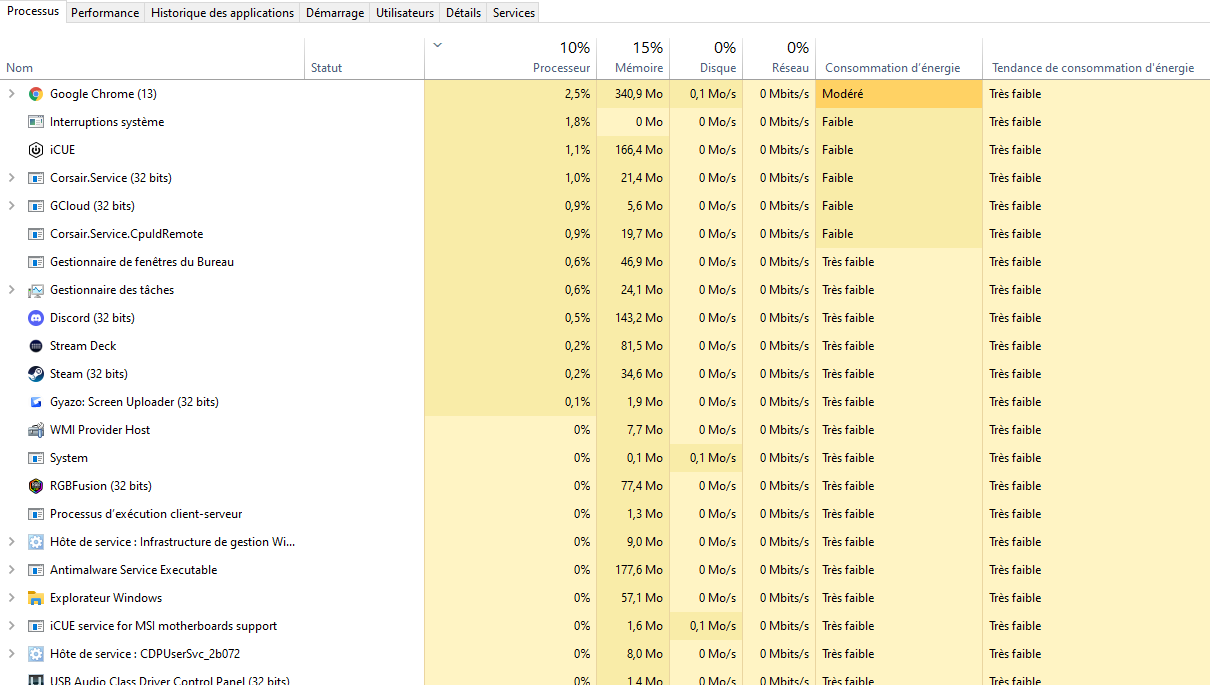Expand iCUE service for MSI motherboards group
The height and width of the screenshot is (685, 1210).
coord(11,626)
